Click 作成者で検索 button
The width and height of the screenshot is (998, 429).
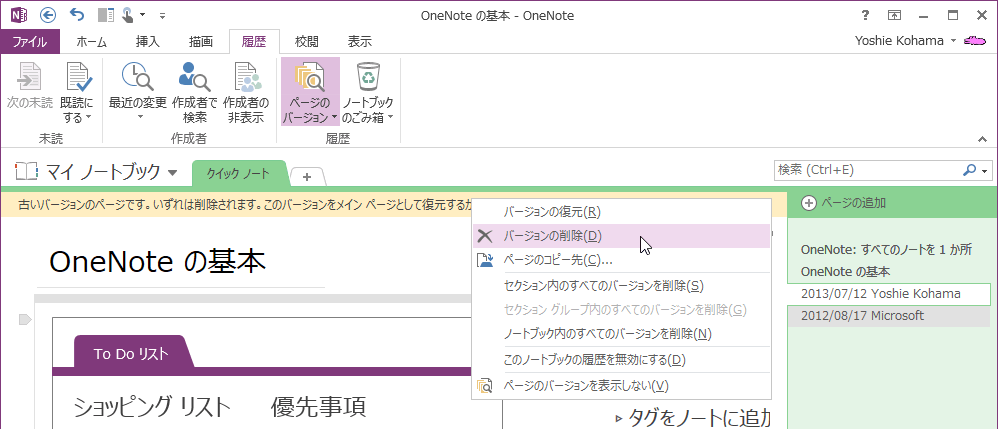(195, 90)
